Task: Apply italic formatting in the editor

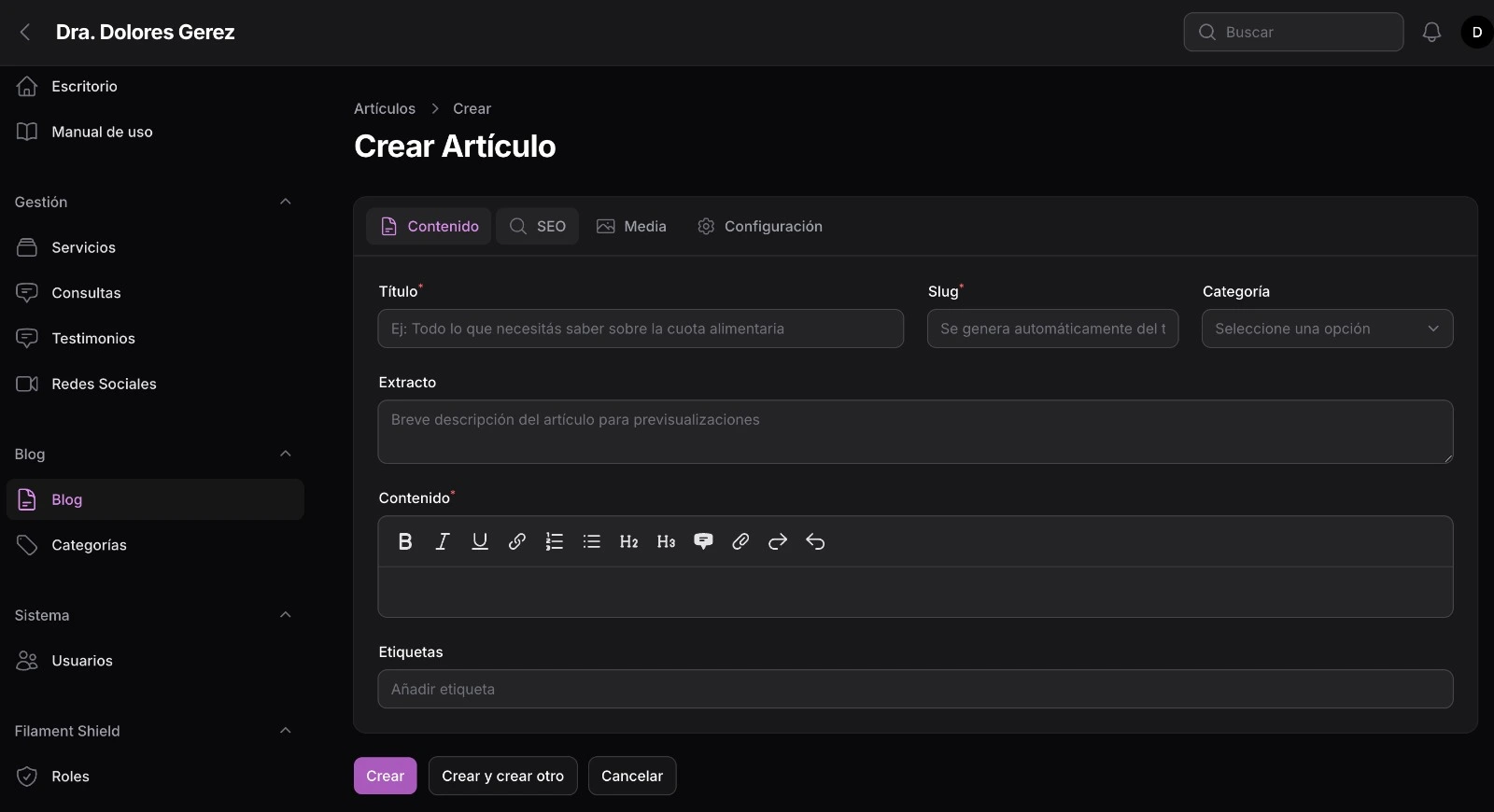Action: [443, 541]
